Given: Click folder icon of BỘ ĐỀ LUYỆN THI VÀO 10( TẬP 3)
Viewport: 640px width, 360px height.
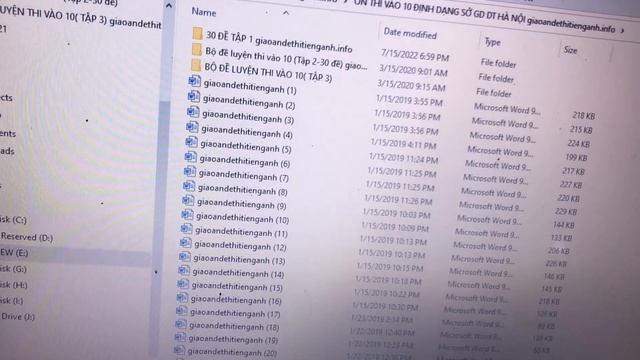Looking at the screenshot, I should click(196, 65).
